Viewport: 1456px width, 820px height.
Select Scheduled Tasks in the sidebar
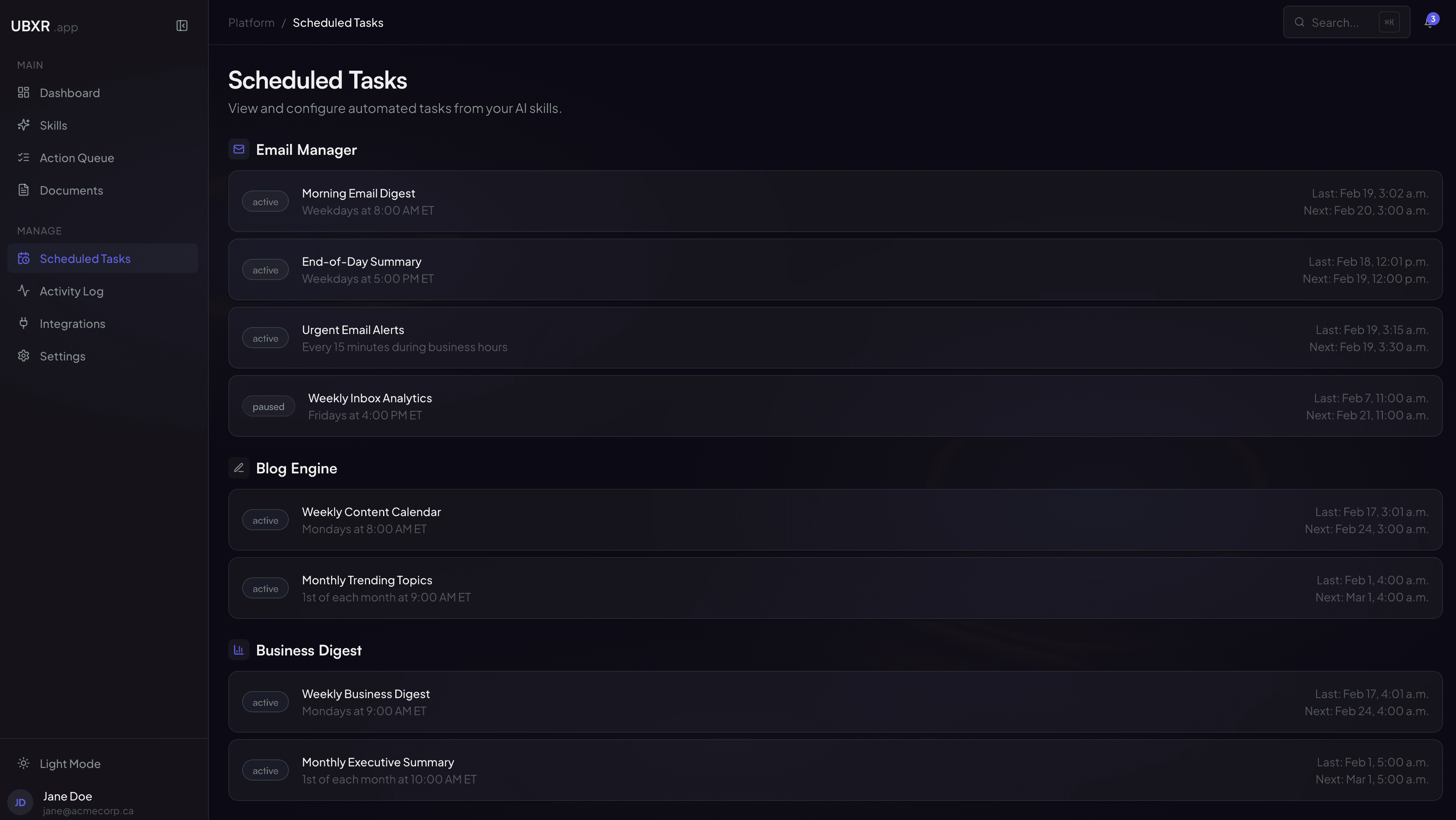pyautogui.click(x=85, y=258)
